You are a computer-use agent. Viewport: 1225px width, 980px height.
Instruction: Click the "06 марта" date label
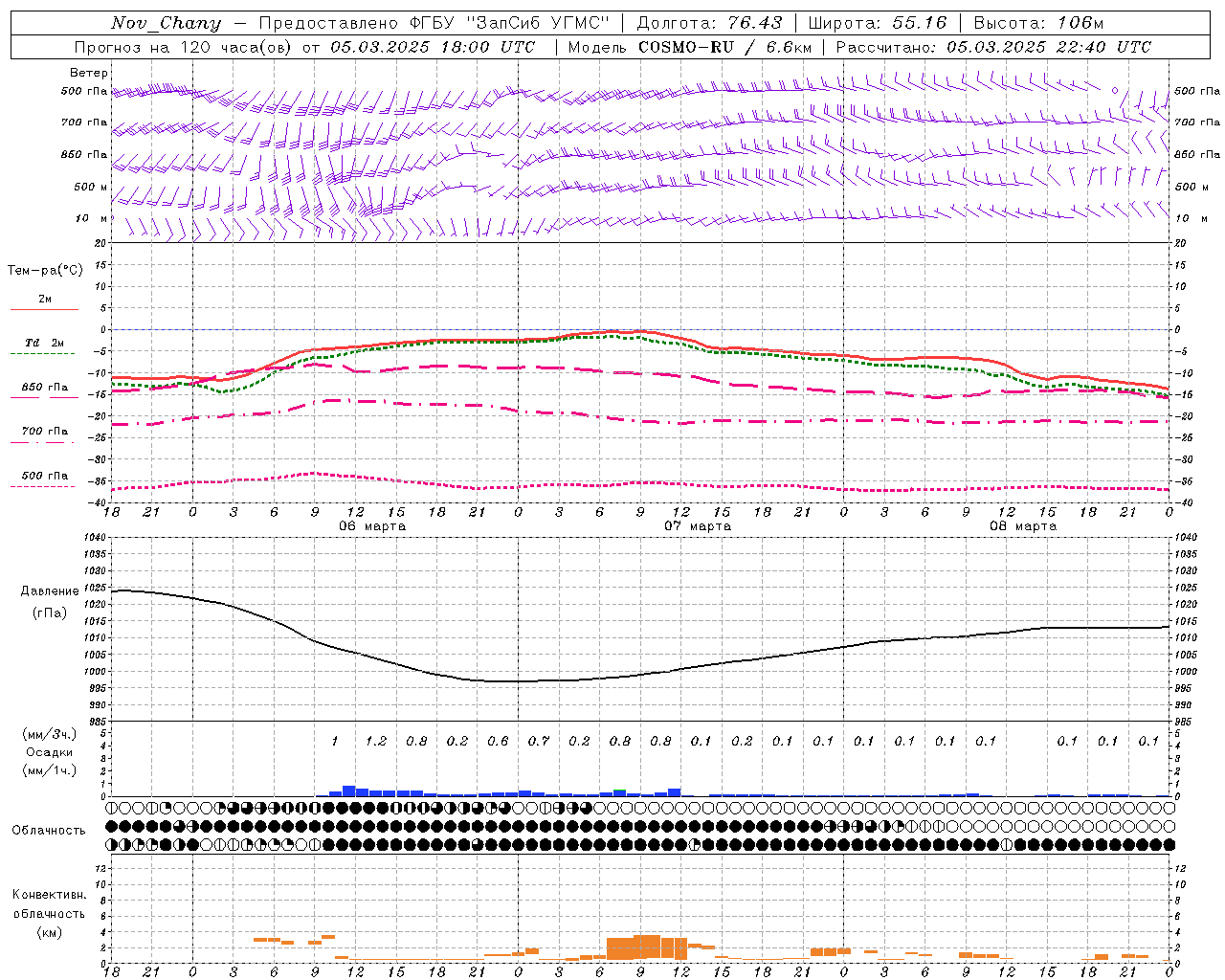coord(372,526)
